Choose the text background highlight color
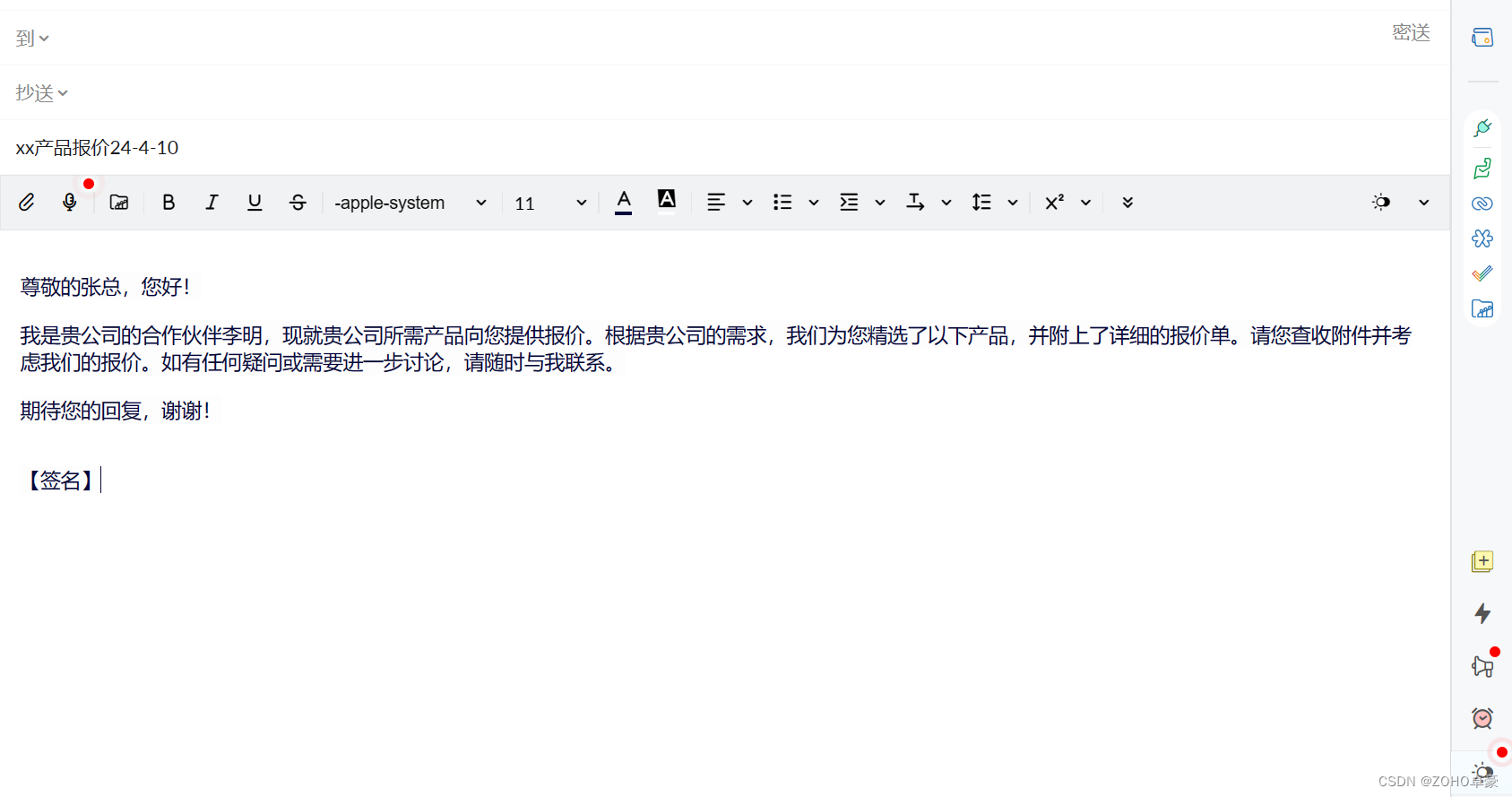Image resolution: width=1512 pixels, height=797 pixels. [667, 199]
